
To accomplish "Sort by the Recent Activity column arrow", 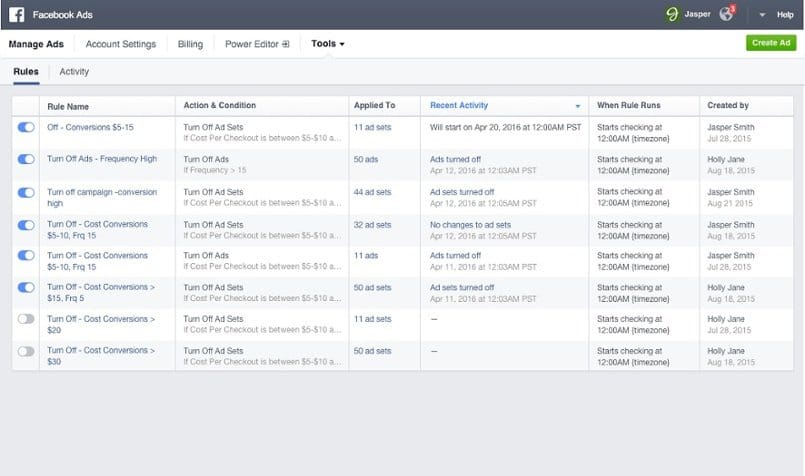I will 577,106.
